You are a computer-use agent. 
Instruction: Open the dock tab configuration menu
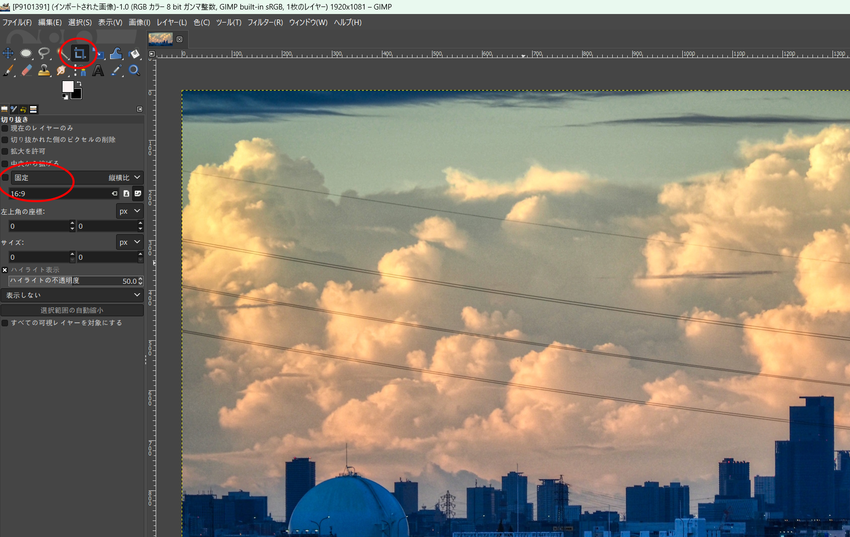139,109
